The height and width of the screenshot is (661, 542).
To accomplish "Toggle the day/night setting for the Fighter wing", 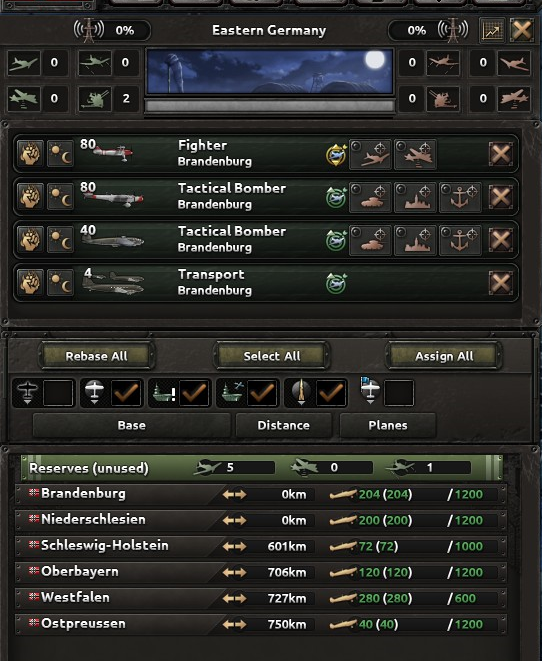I will pos(60,153).
